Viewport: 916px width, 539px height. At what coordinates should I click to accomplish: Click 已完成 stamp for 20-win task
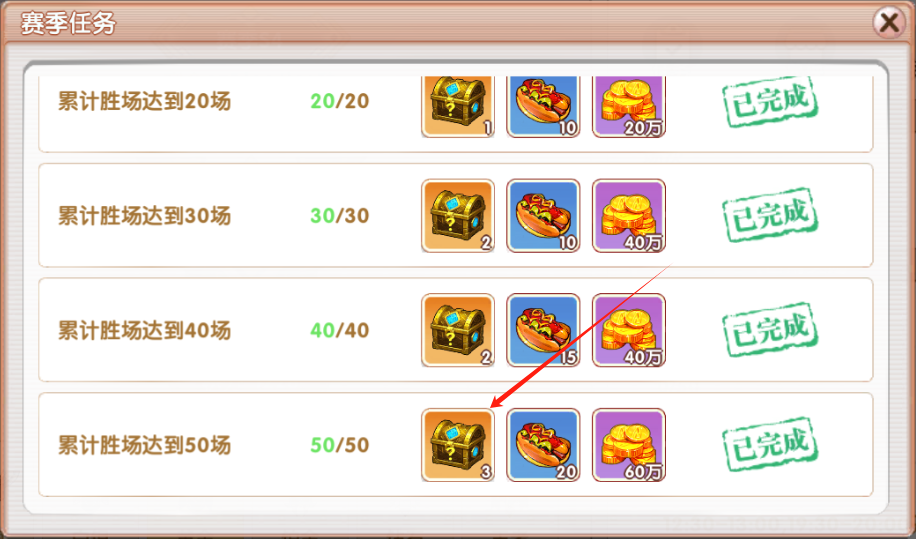(x=770, y=101)
